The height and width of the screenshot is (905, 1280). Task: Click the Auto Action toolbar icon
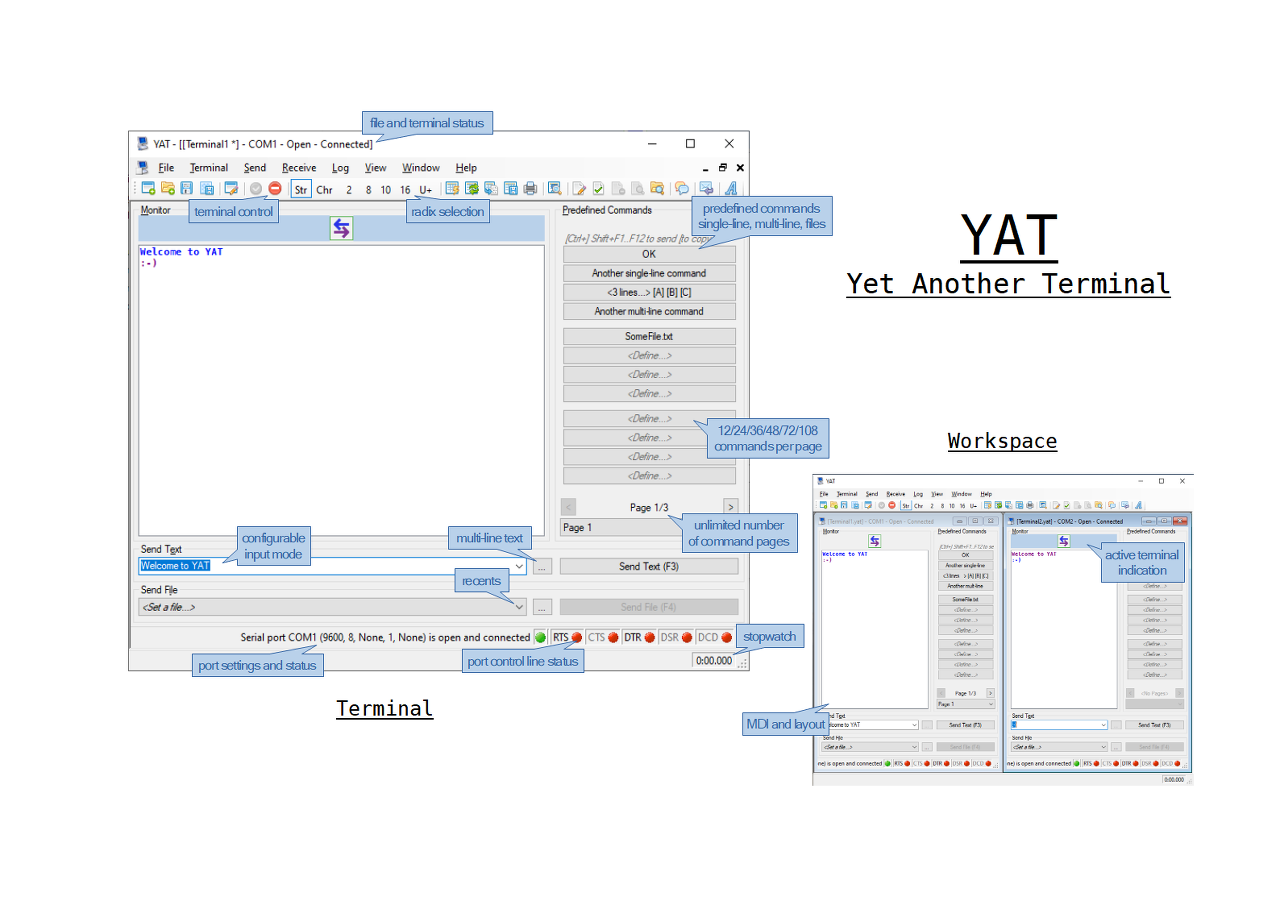706,188
